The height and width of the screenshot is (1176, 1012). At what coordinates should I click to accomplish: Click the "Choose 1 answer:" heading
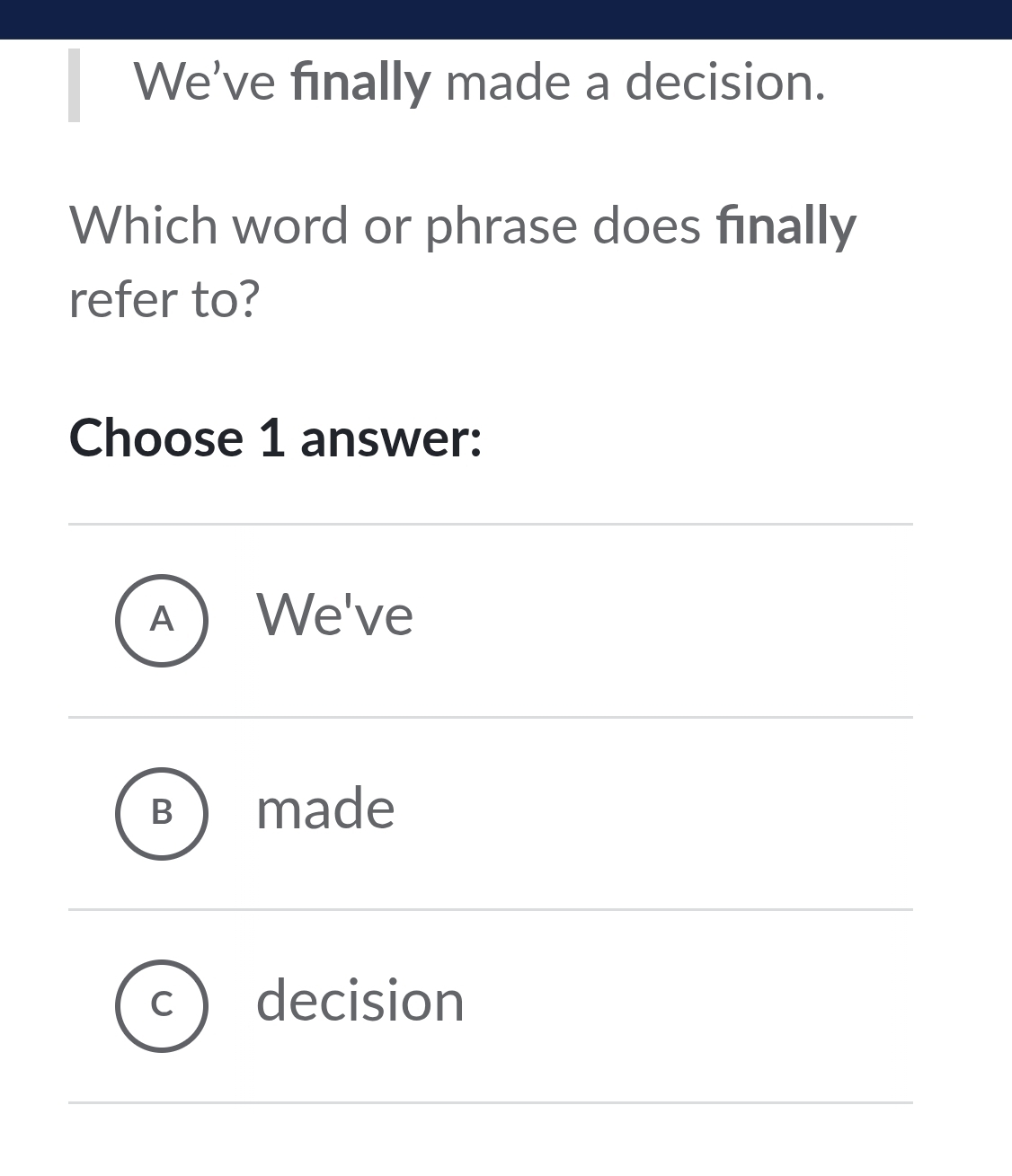(276, 438)
